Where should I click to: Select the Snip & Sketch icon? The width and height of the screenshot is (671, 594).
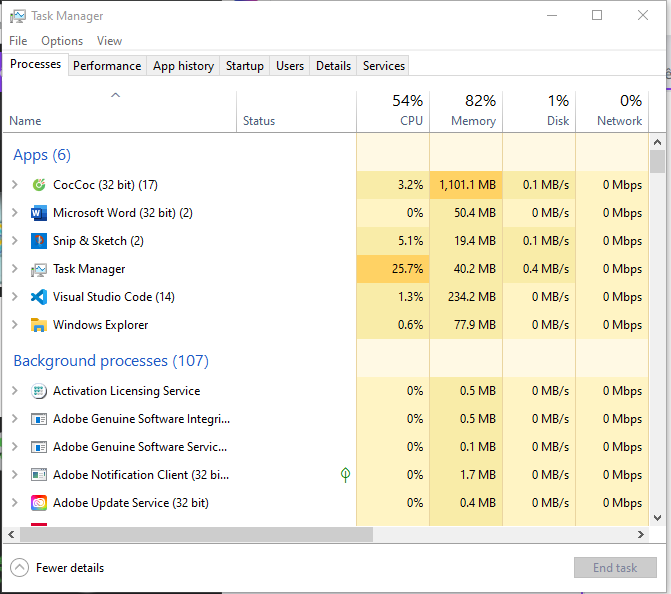click(x=39, y=241)
